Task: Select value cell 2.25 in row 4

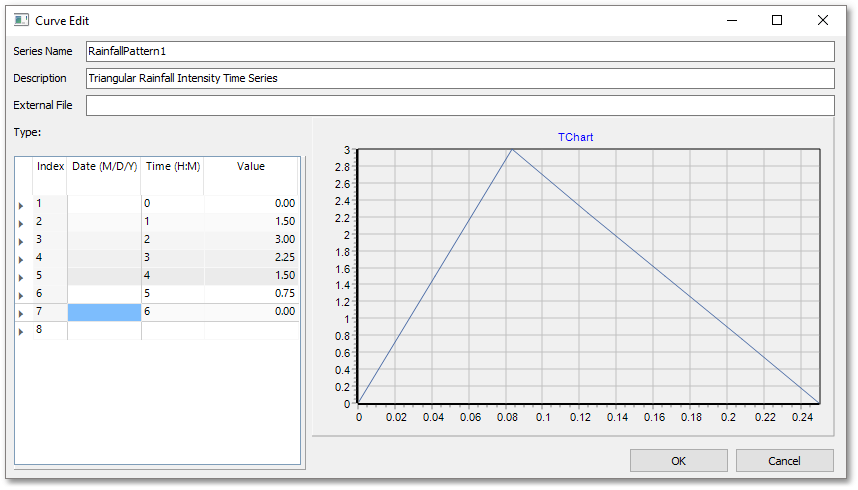Action: click(x=251, y=257)
